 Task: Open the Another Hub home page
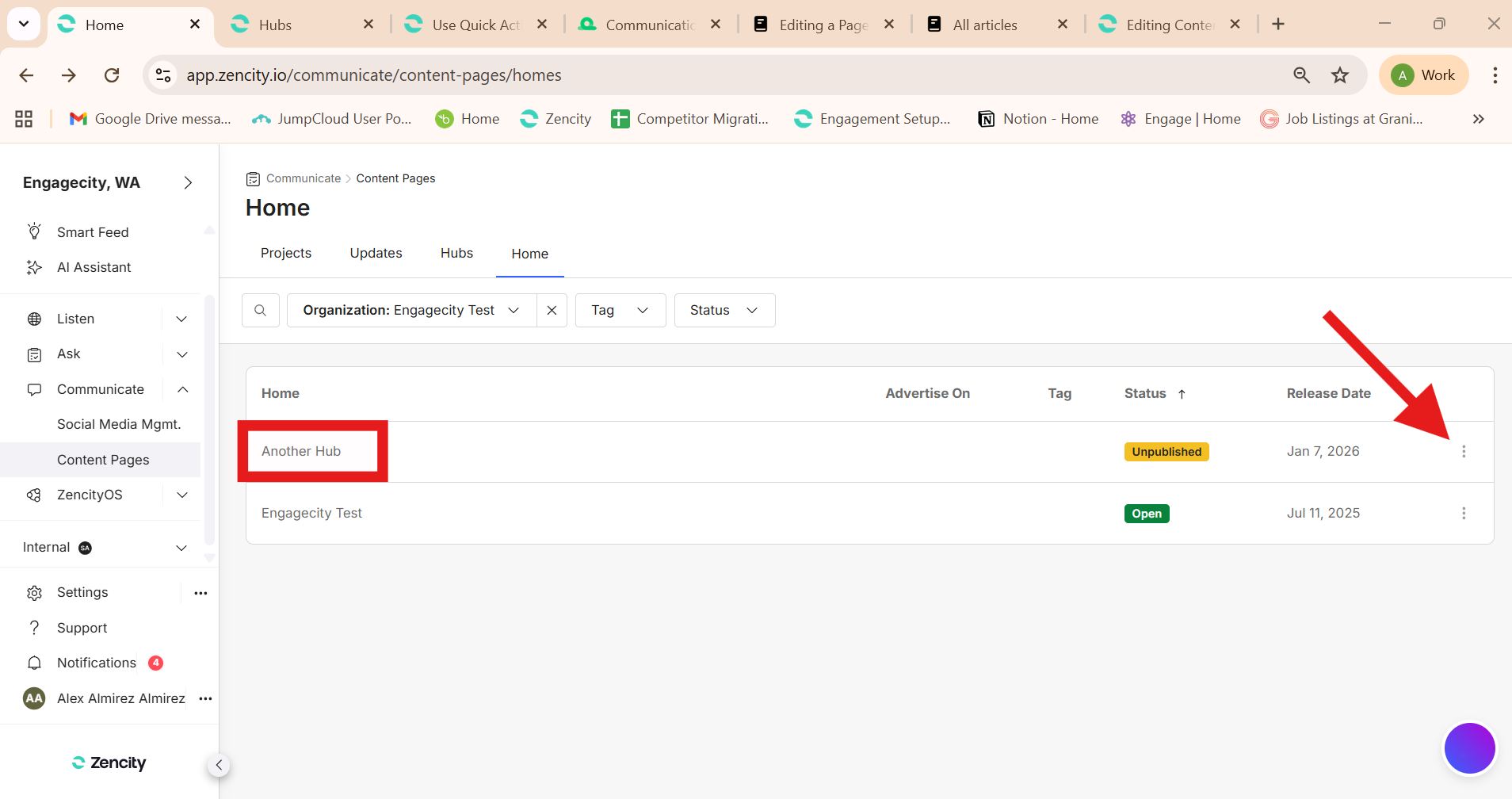(x=301, y=451)
